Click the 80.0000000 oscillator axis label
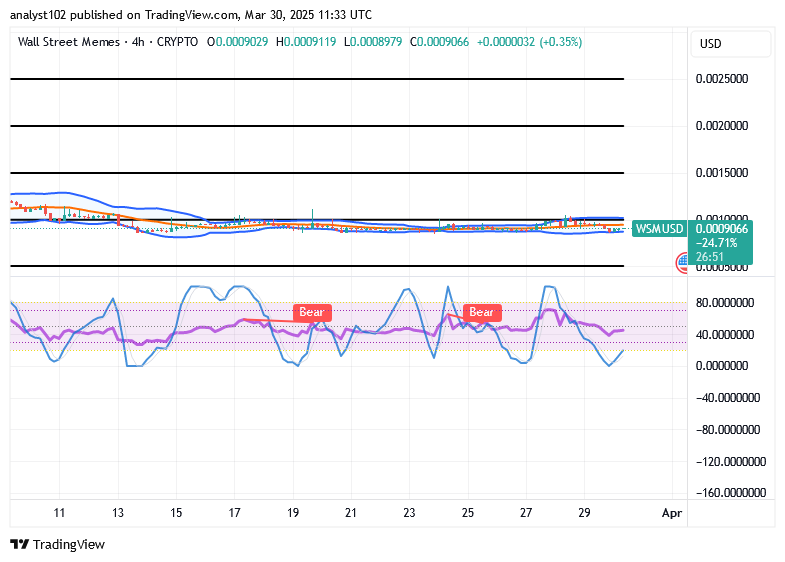 (725, 303)
